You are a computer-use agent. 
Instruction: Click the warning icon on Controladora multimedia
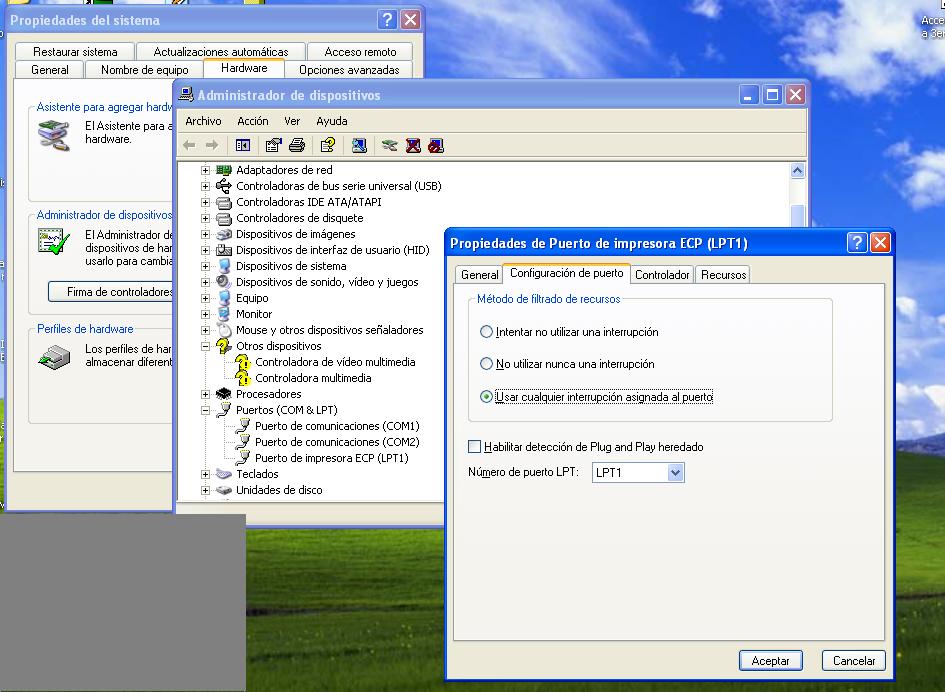pos(244,378)
